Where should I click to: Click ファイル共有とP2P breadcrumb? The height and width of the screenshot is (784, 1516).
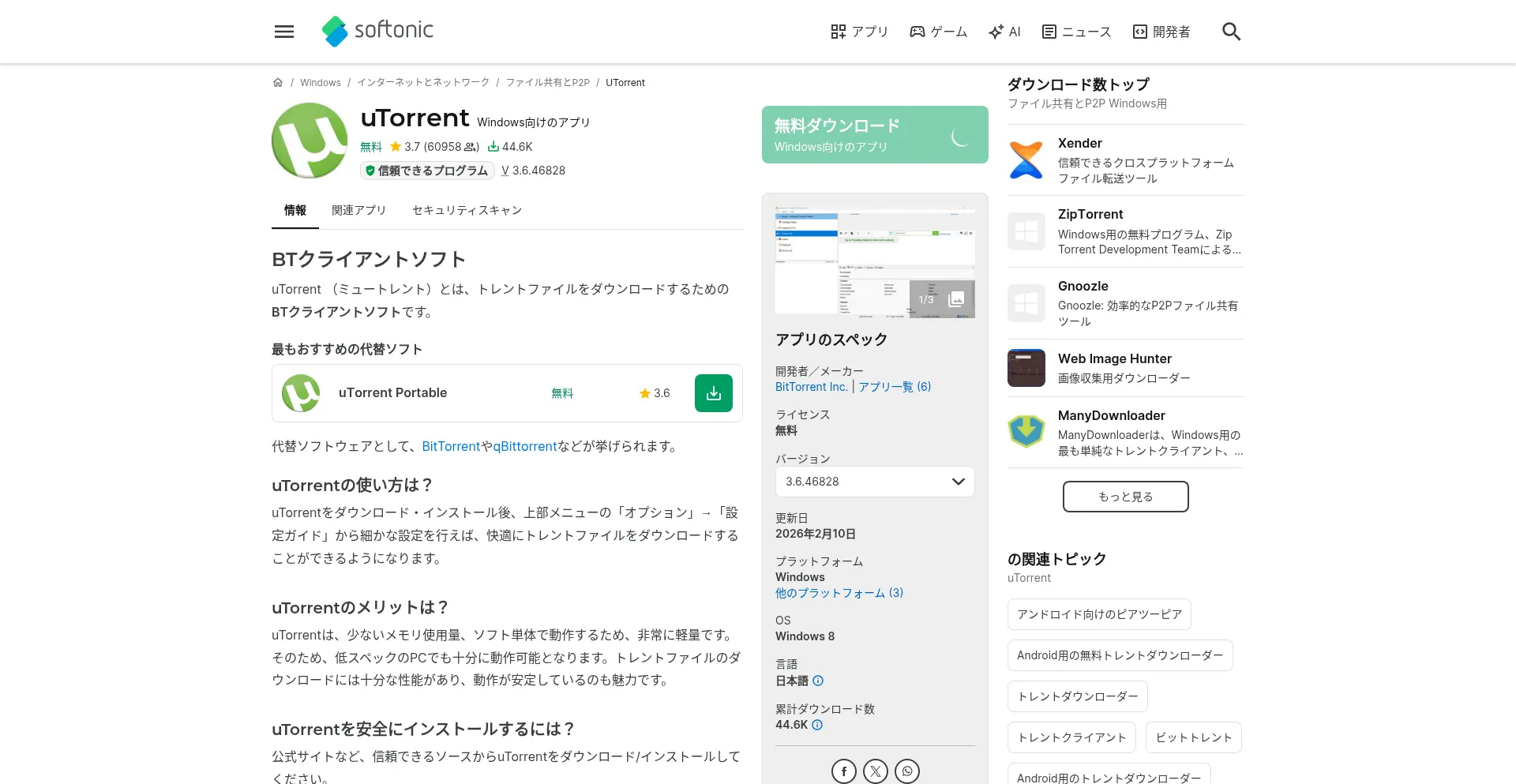(x=548, y=82)
